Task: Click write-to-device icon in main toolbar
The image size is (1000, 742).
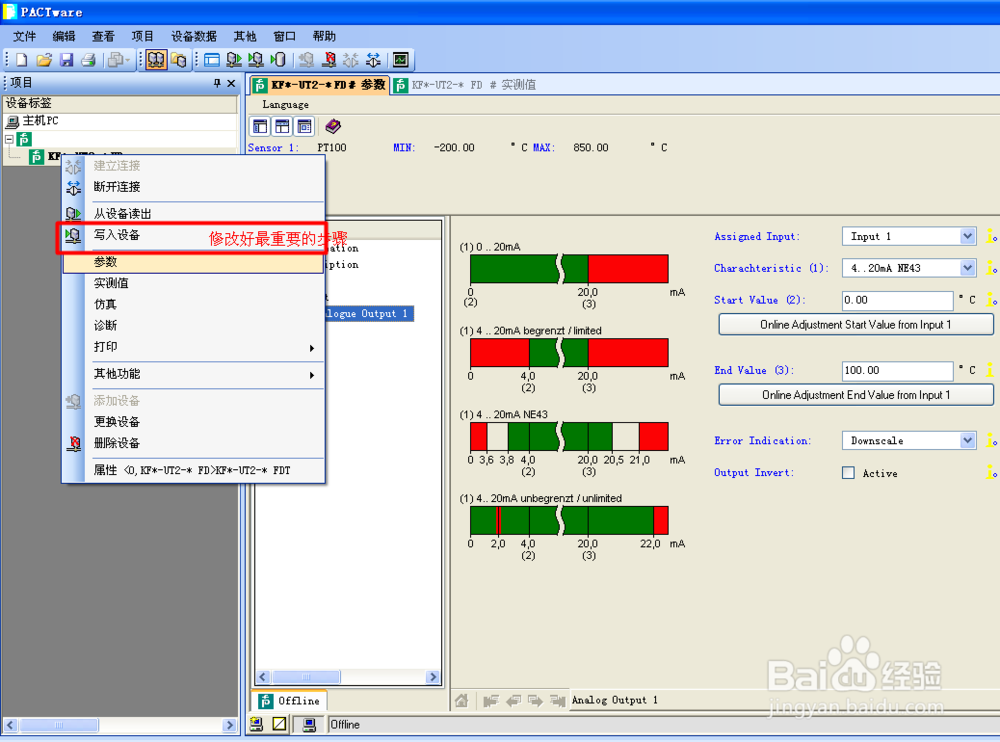Action: pyautogui.click(x=256, y=60)
